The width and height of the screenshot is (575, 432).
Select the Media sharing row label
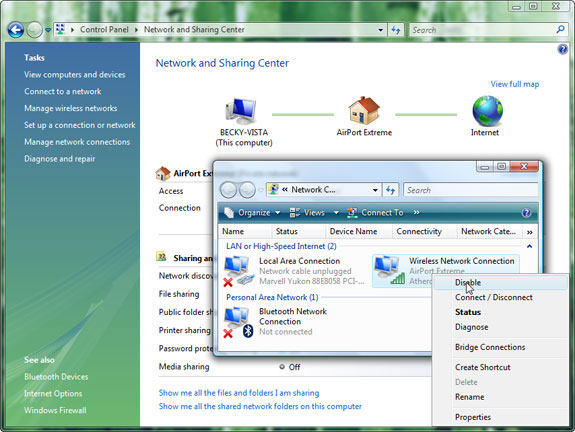click(x=184, y=367)
